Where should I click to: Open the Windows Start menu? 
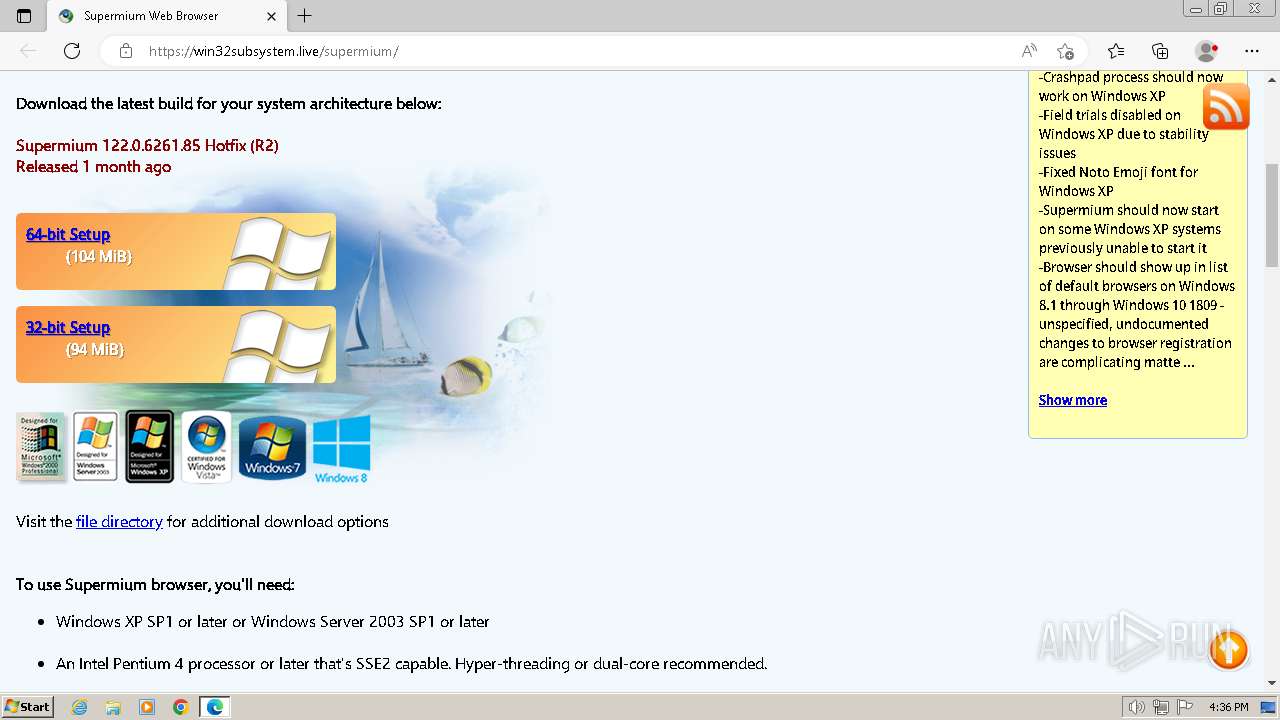[x=27, y=706]
